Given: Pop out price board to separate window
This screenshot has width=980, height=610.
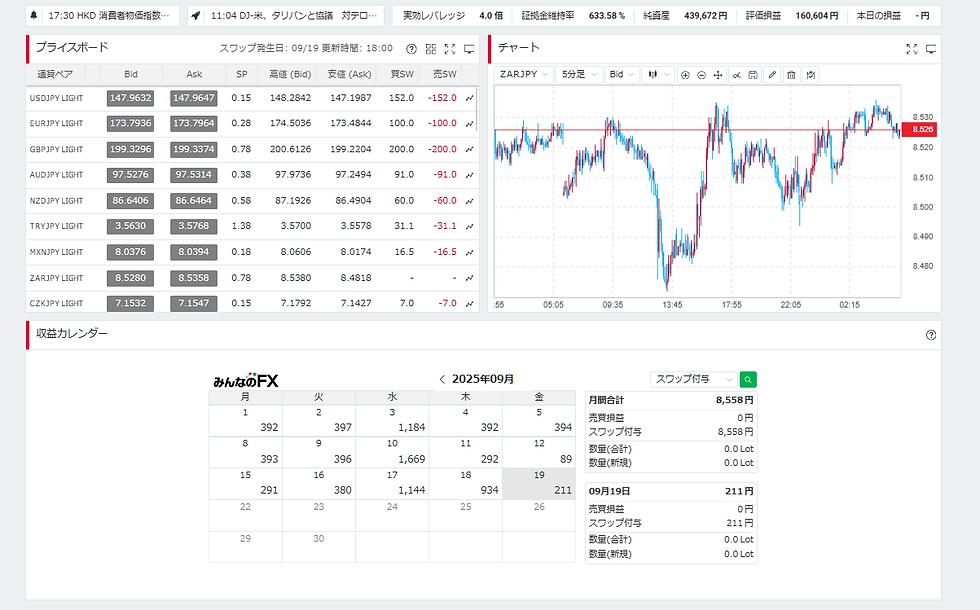Looking at the screenshot, I should [x=469, y=49].
